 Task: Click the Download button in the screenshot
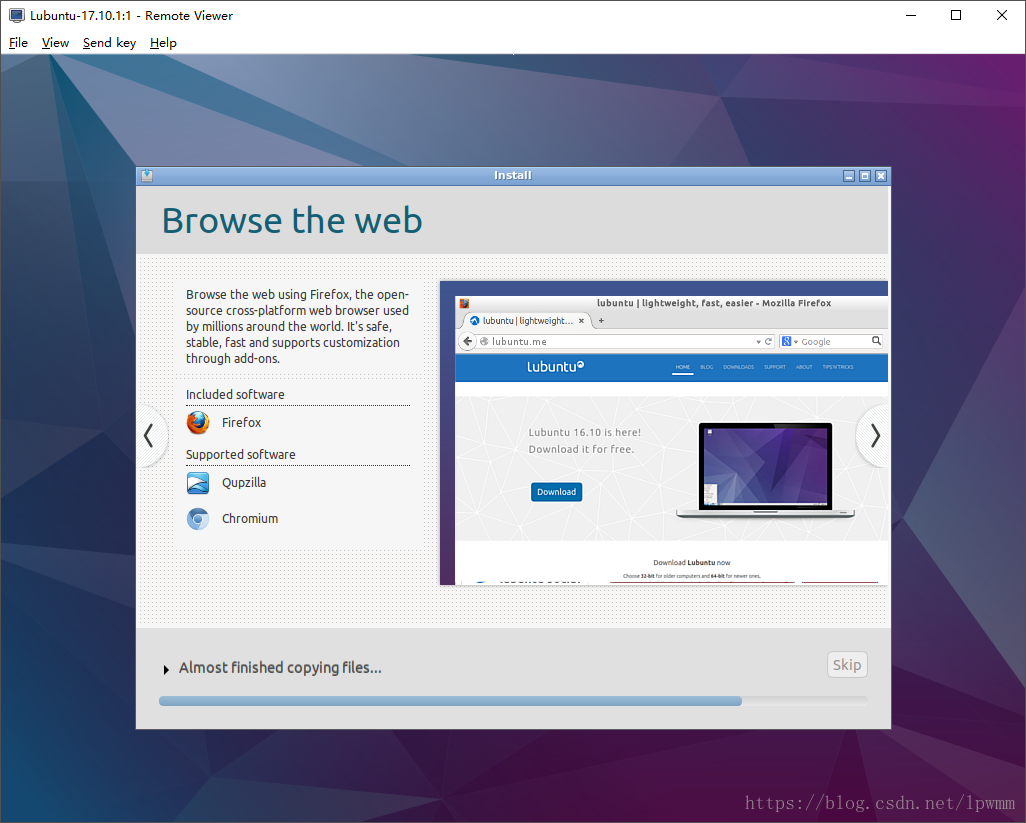pos(556,492)
